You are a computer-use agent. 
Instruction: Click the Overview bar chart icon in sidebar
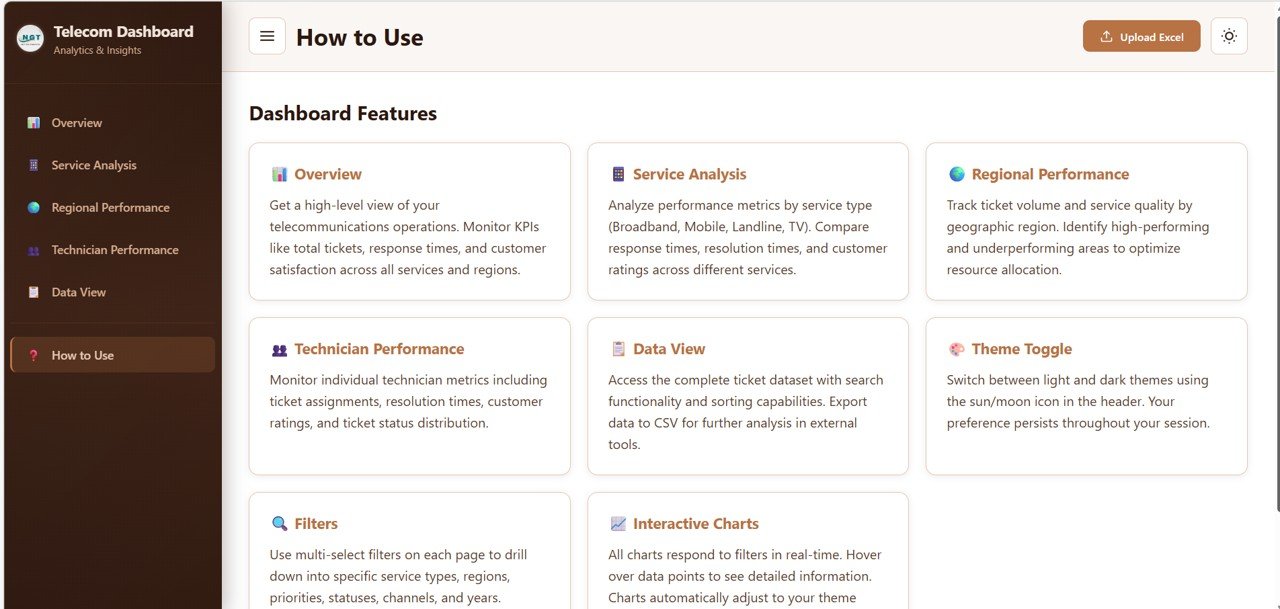click(x=34, y=123)
